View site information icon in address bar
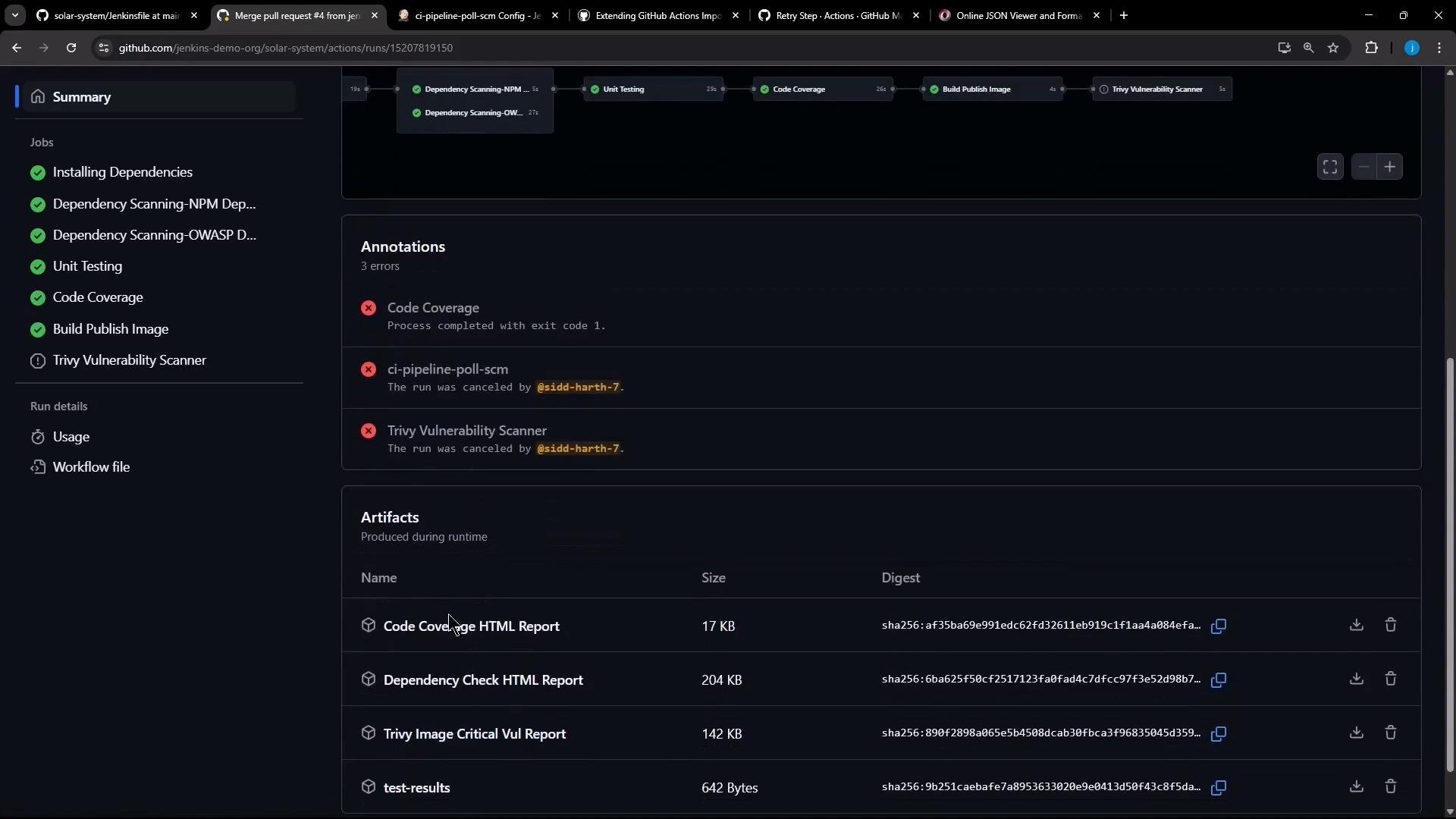Image resolution: width=1456 pixels, height=819 pixels. click(104, 48)
